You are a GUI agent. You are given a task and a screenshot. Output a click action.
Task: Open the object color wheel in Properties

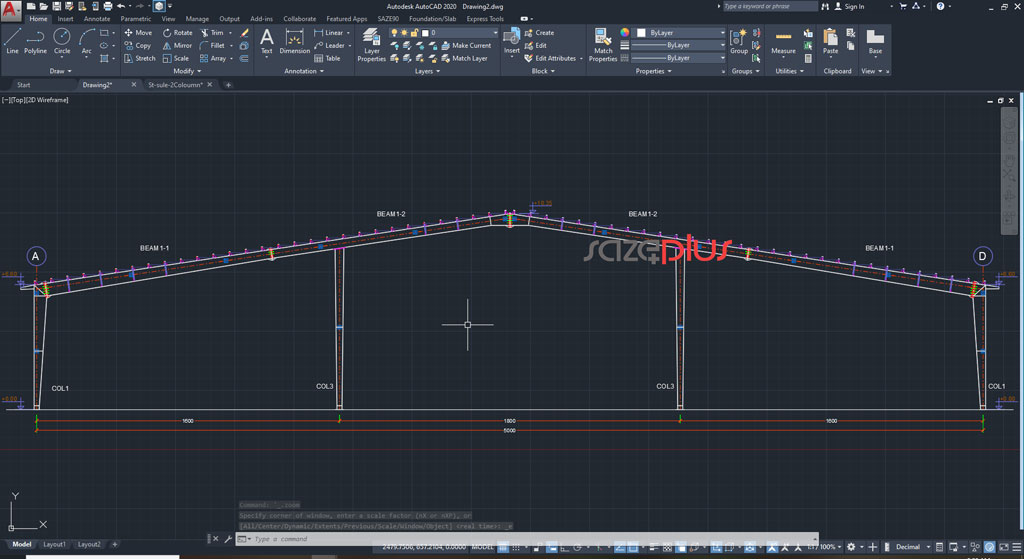point(624,33)
